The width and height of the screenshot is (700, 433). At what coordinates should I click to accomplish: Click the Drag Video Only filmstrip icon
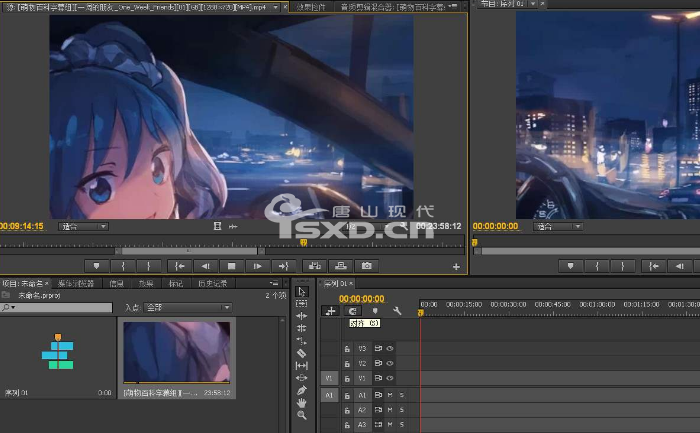[x=217, y=226]
